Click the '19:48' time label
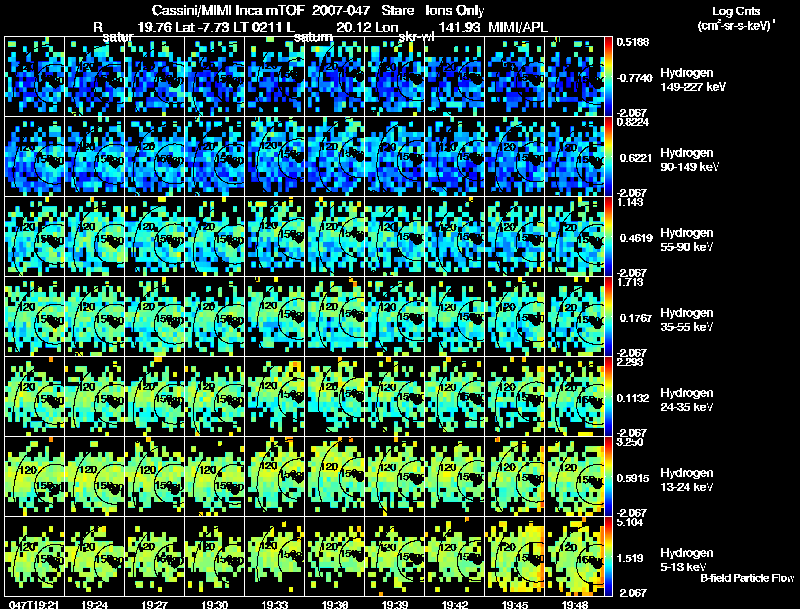The height and width of the screenshot is (609, 800). coord(574,605)
